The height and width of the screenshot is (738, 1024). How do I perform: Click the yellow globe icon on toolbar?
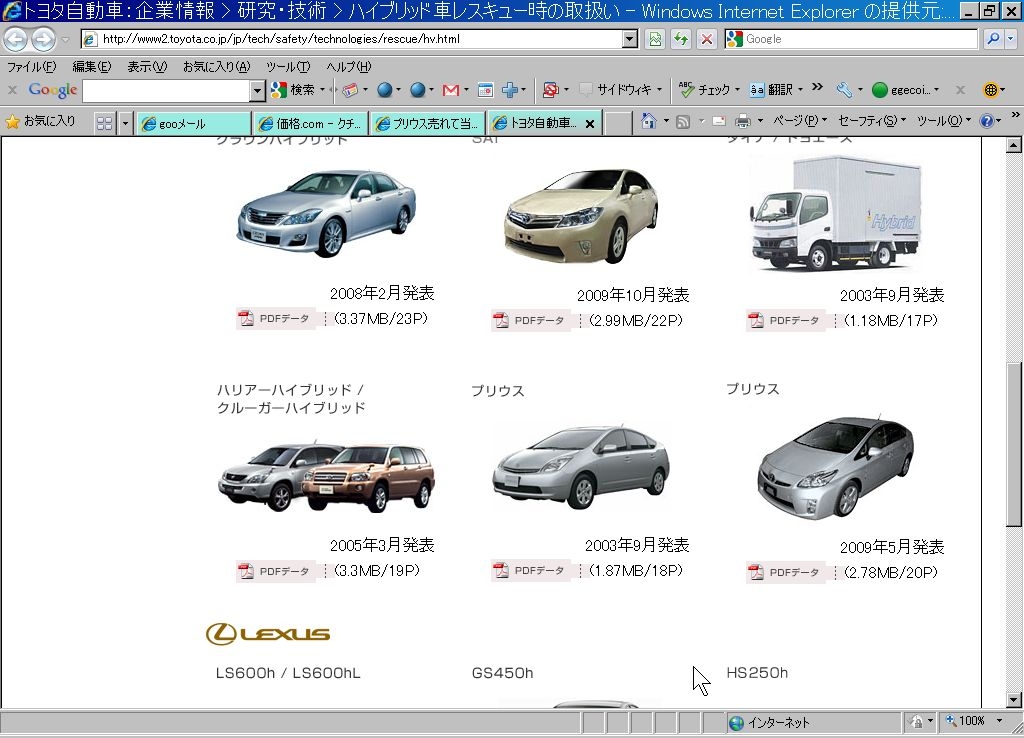(x=991, y=90)
